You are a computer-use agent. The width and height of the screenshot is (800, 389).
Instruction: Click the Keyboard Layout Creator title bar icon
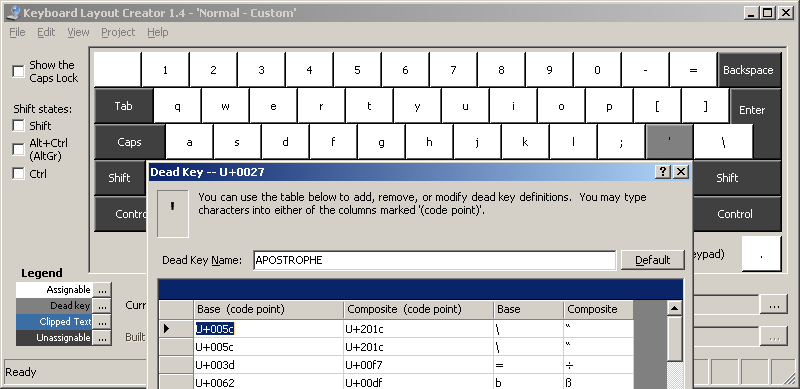pos(14,12)
